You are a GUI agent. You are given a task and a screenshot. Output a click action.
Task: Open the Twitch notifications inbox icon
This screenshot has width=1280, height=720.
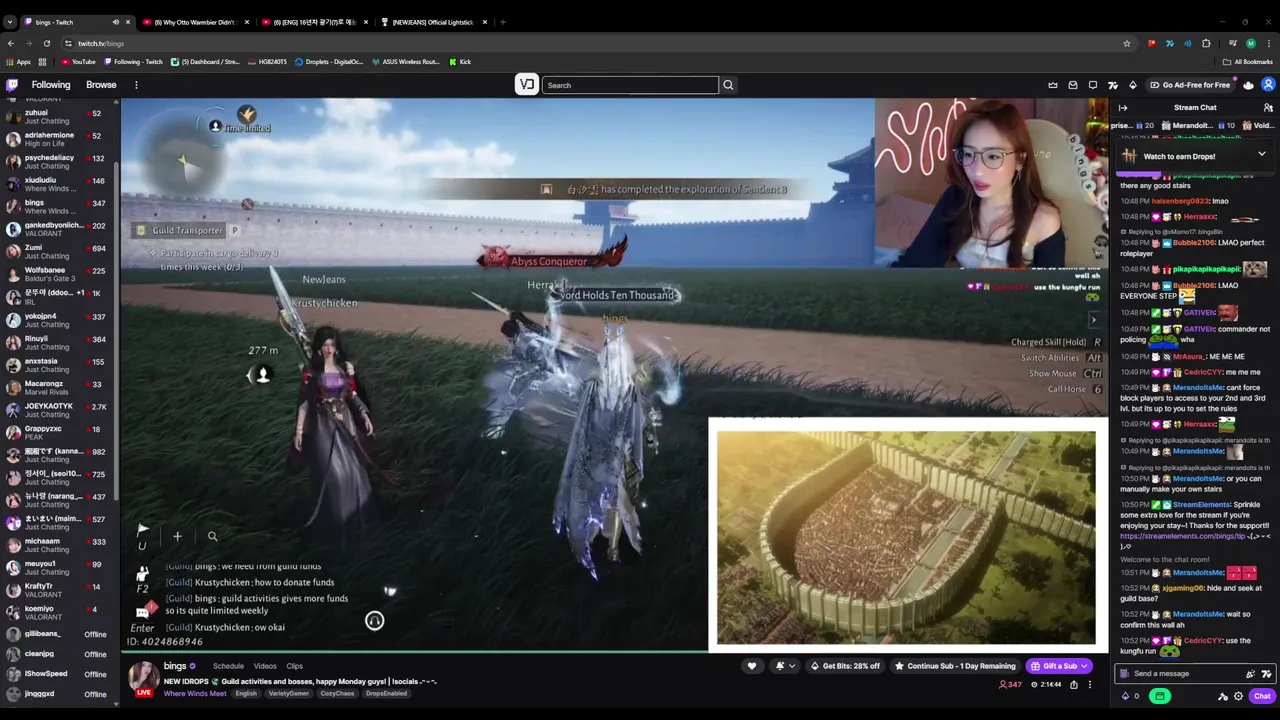click(x=1073, y=85)
